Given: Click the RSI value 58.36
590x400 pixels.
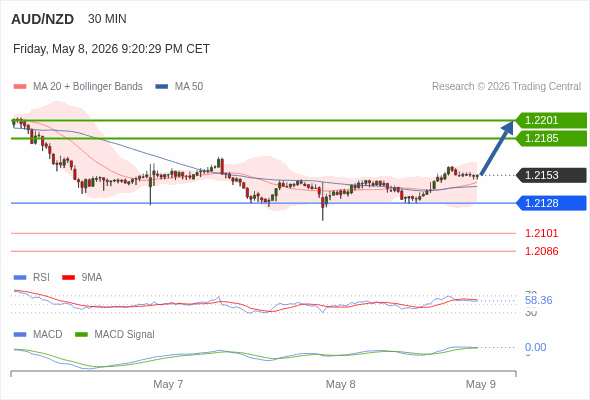Looking at the screenshot, I should click(538, 300).
